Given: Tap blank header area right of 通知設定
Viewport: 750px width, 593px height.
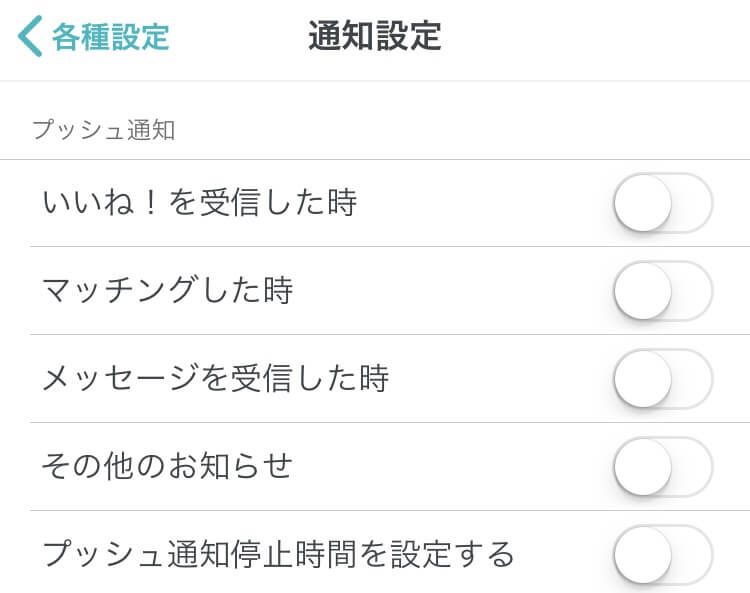Looking at the screenshot, I should tap(600, 37).
